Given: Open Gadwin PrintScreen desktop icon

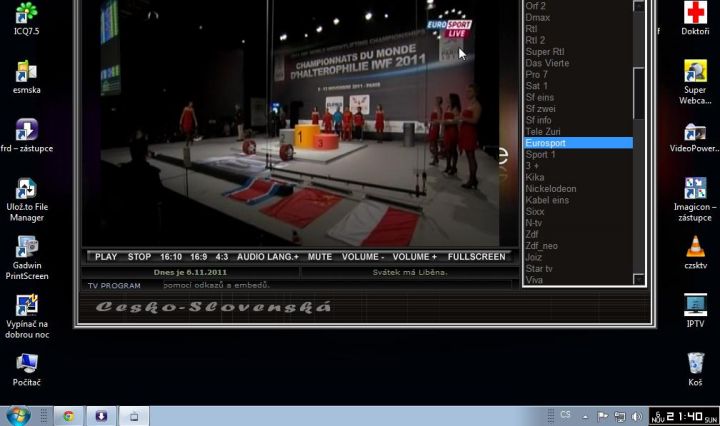Looking at the screenshot, I should point(26,258).
